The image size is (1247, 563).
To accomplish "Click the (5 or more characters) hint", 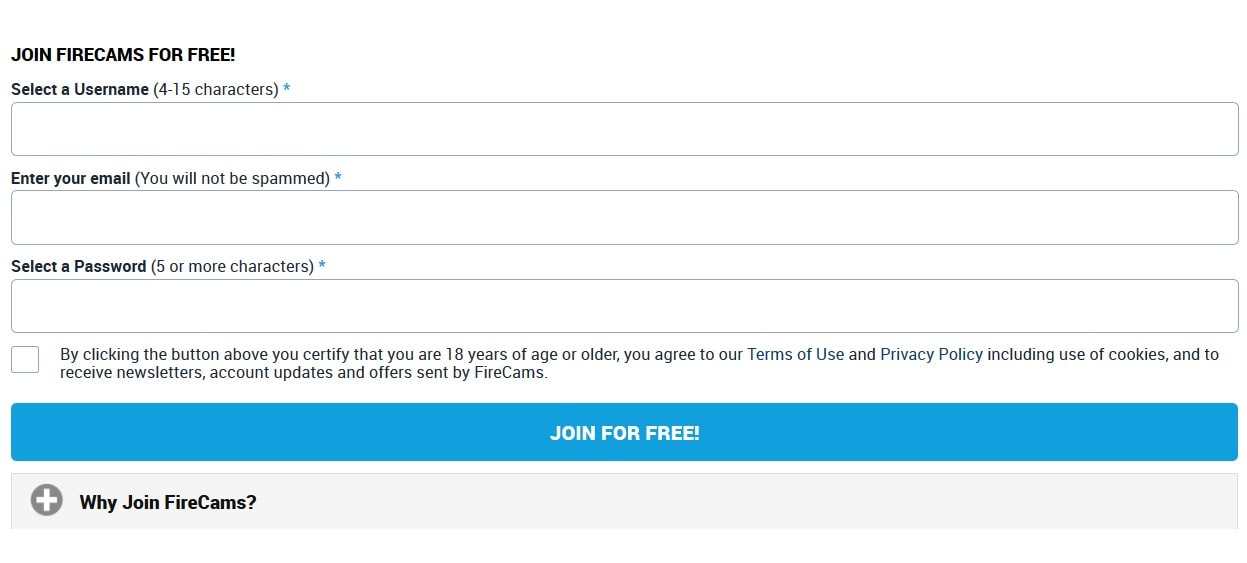I will 232,266.
